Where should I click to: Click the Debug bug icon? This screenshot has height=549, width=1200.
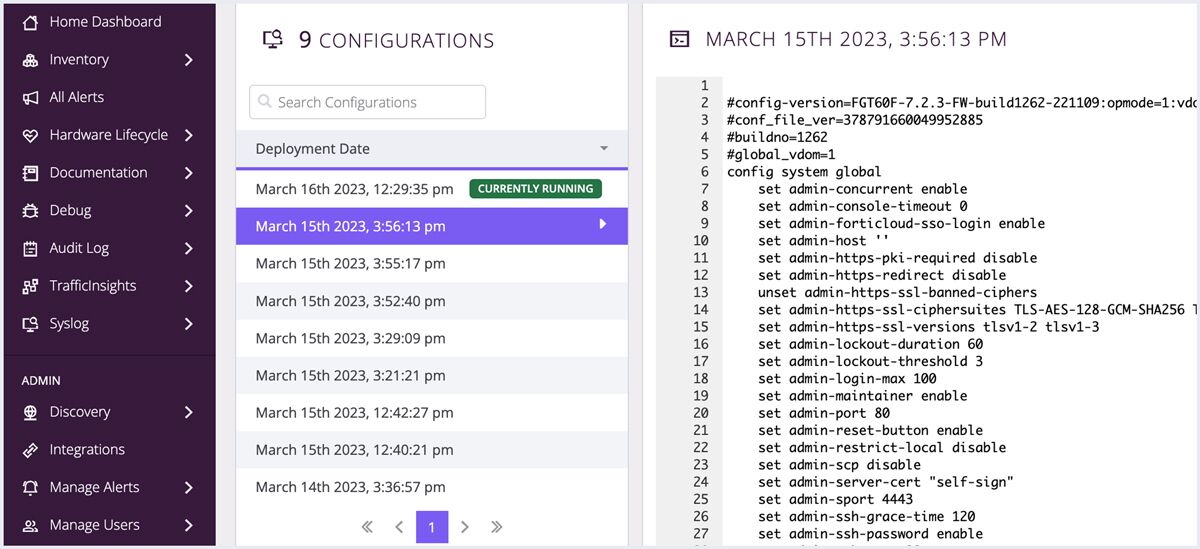30,211
